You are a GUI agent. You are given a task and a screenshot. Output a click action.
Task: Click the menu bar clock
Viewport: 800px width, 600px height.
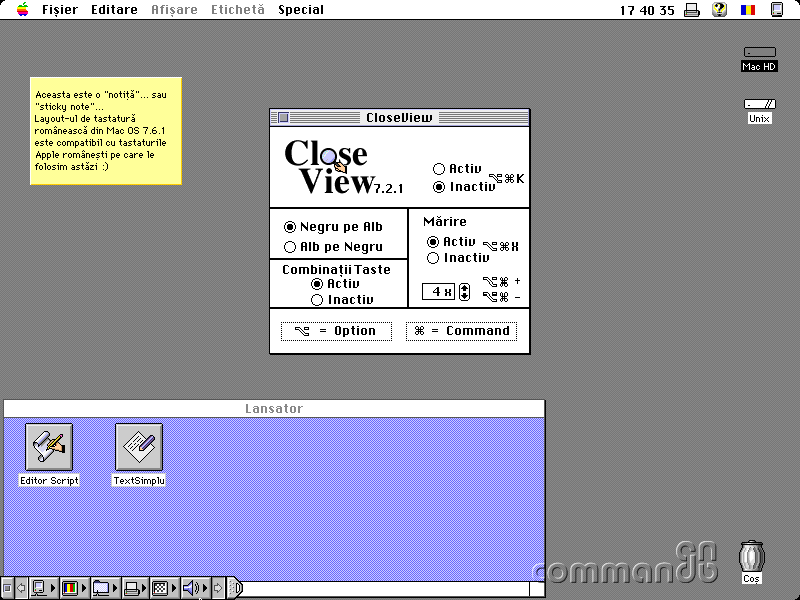(647, 10)
